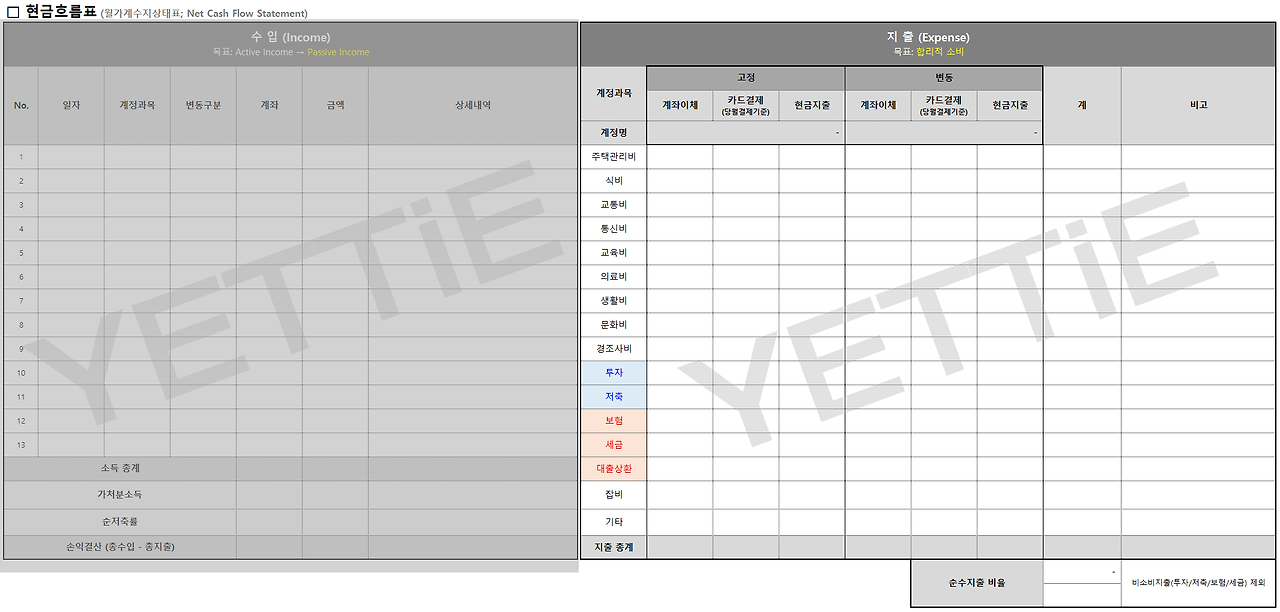The height and width of the screenshot is (612, 1280).
Task: Select the 순수지출 비율 cell
Action: tap(975, 583)
